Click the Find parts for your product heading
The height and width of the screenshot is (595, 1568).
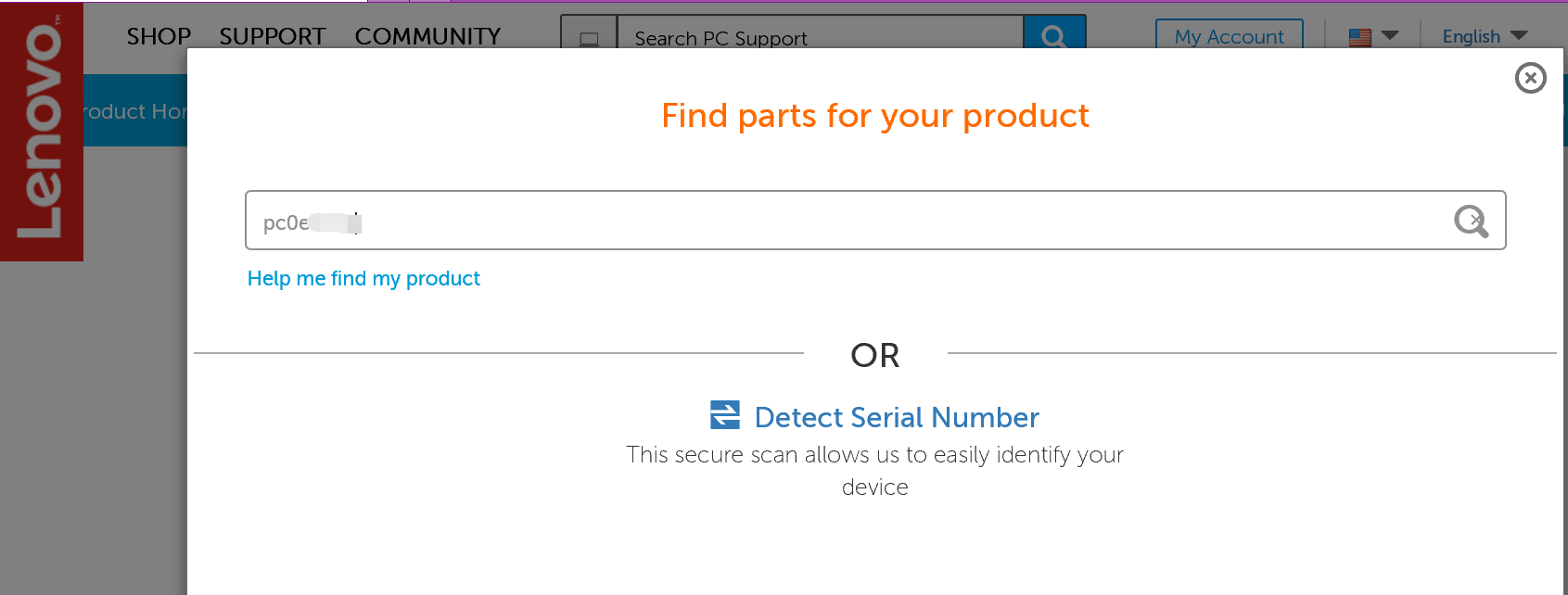coord(875,116)
